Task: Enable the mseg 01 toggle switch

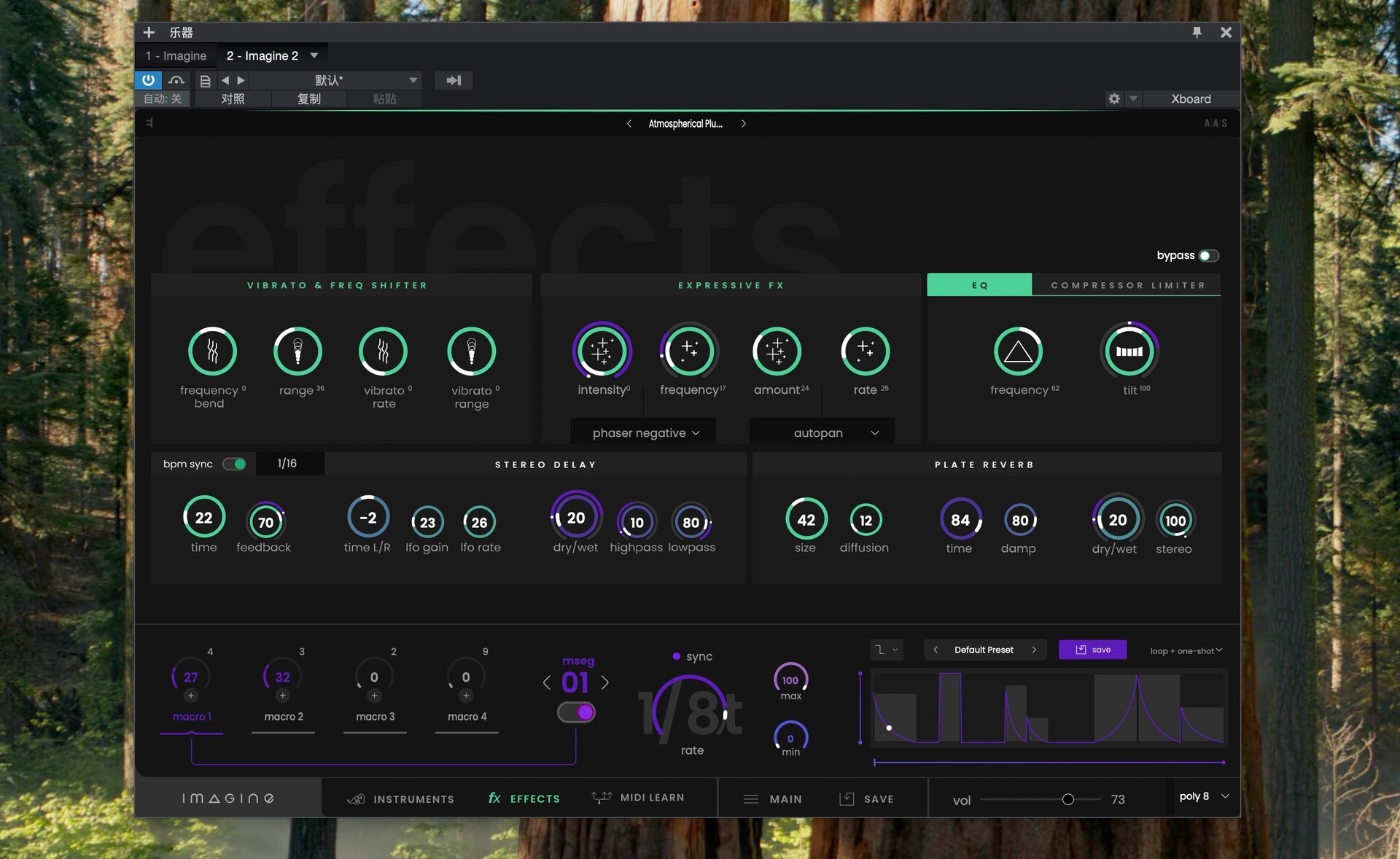Action: pos(576,712)
